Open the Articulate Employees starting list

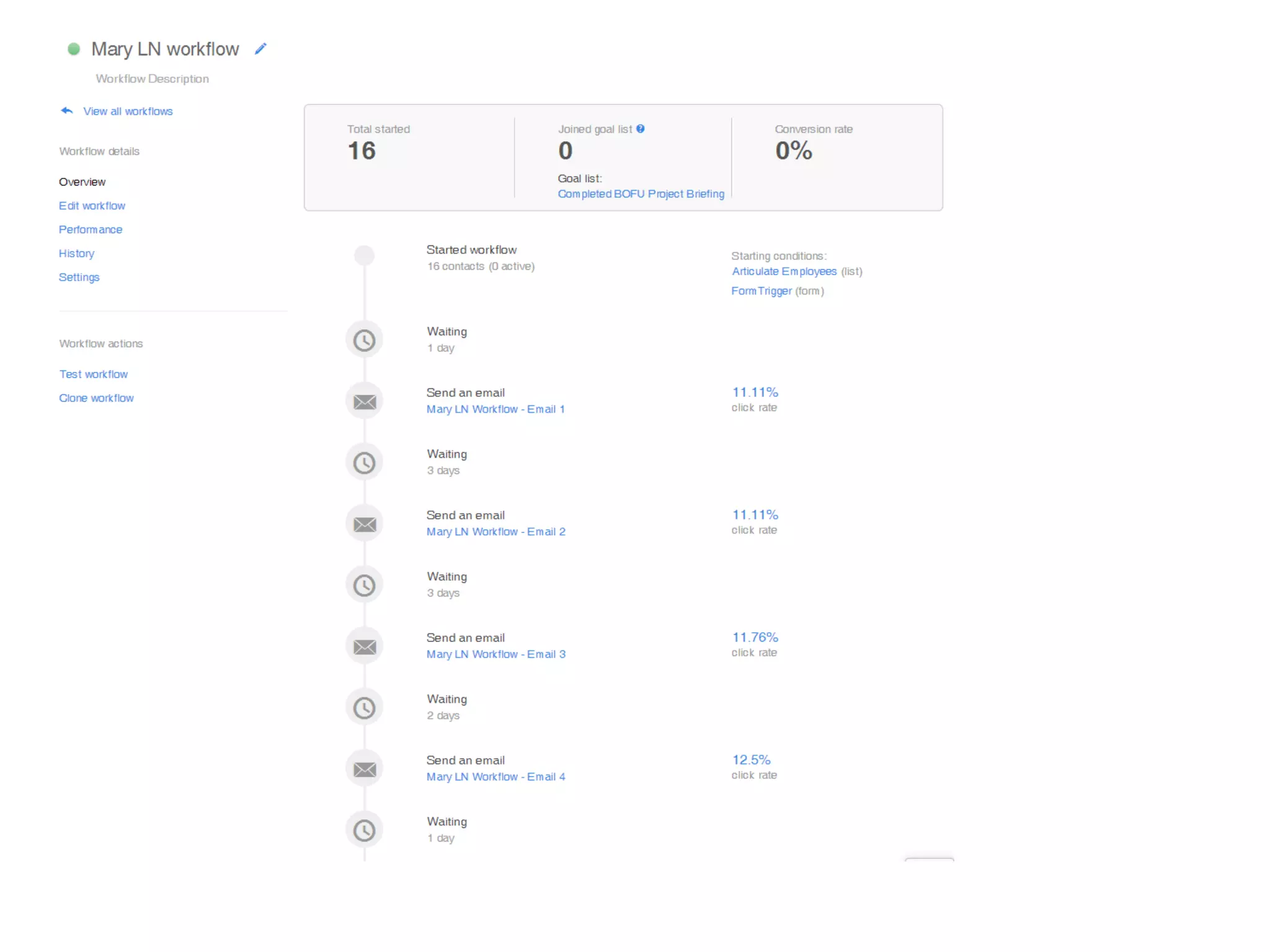point(784,271)
